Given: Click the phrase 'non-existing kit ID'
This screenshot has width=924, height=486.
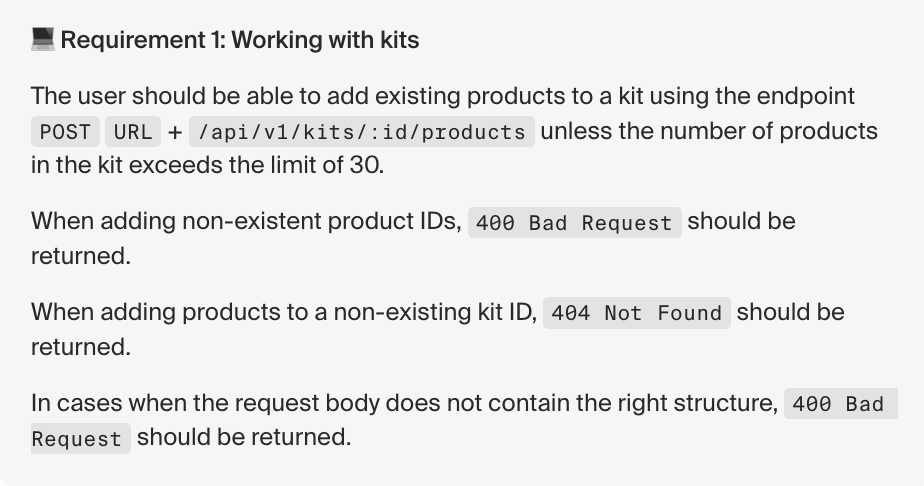Looking at the screenshot, I should pyautogui.click(x=435, y=312).
